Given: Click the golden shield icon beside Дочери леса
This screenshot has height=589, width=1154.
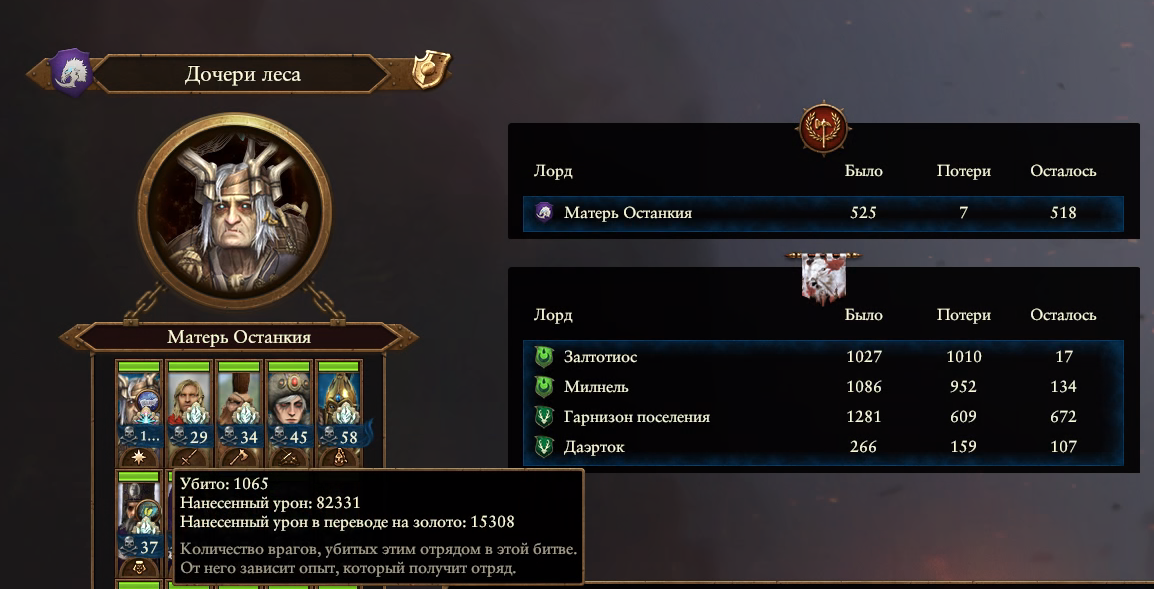Looking at the screenshot, I should pos(431,71).
